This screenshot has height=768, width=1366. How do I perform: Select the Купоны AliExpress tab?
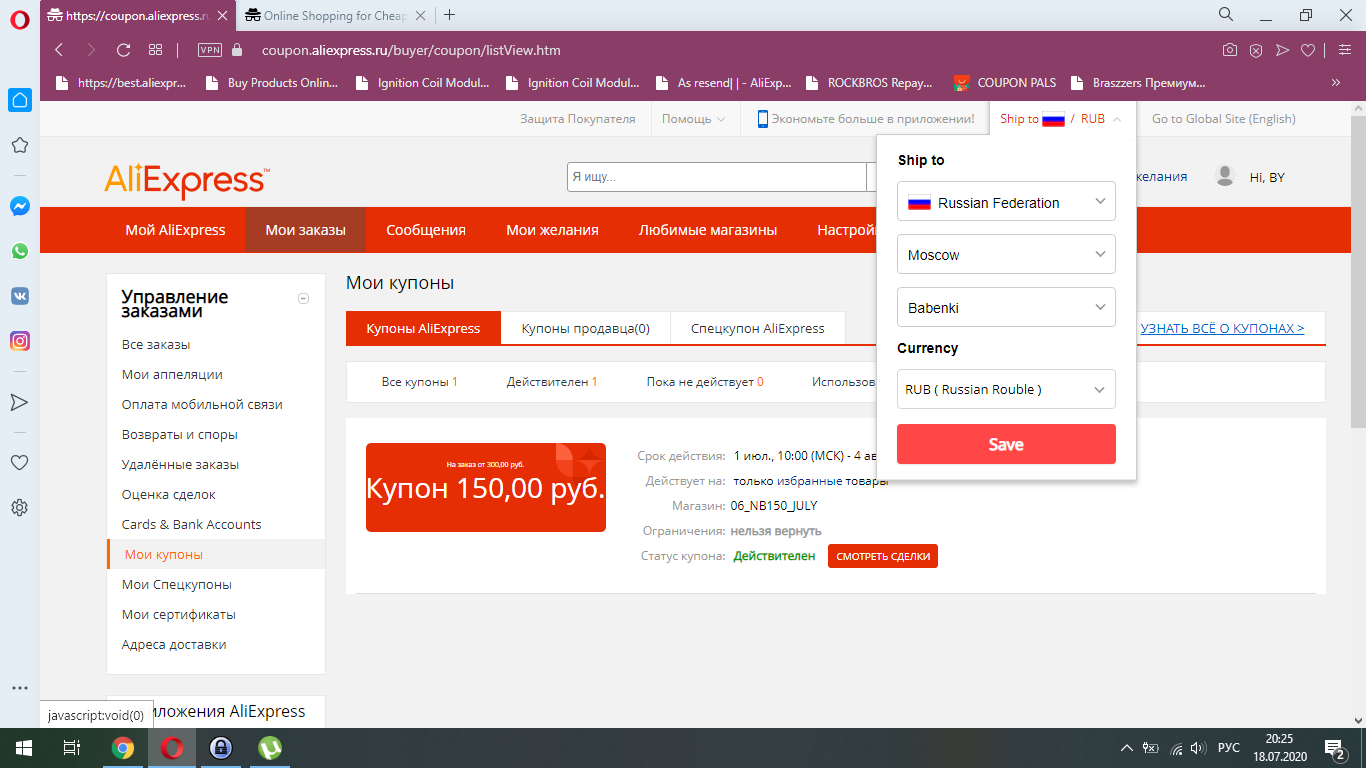[423, 328]
